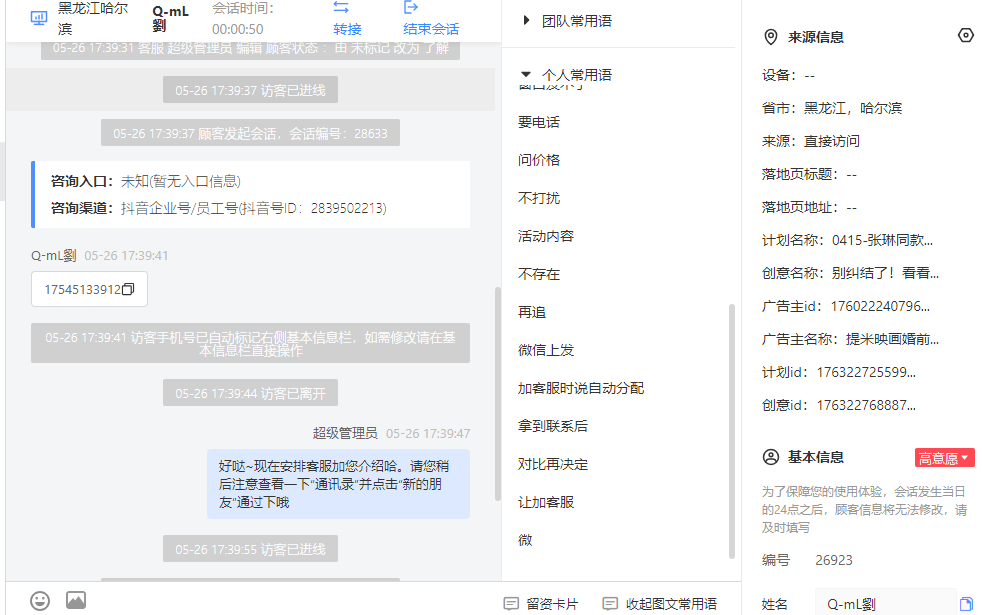
Task: Copy phone number 17545133912 with copy icon
Action: click(x=128, y=289)
